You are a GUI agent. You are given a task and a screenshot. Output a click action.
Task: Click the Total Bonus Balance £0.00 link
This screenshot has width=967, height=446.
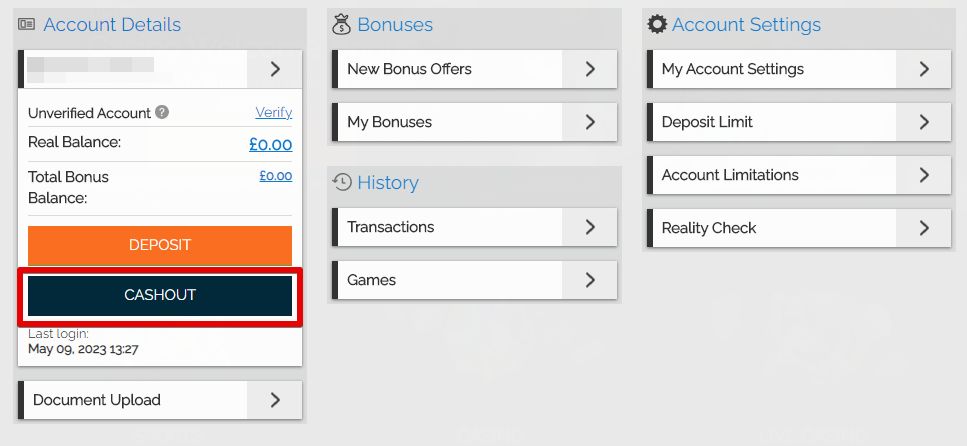pos(276,176)
